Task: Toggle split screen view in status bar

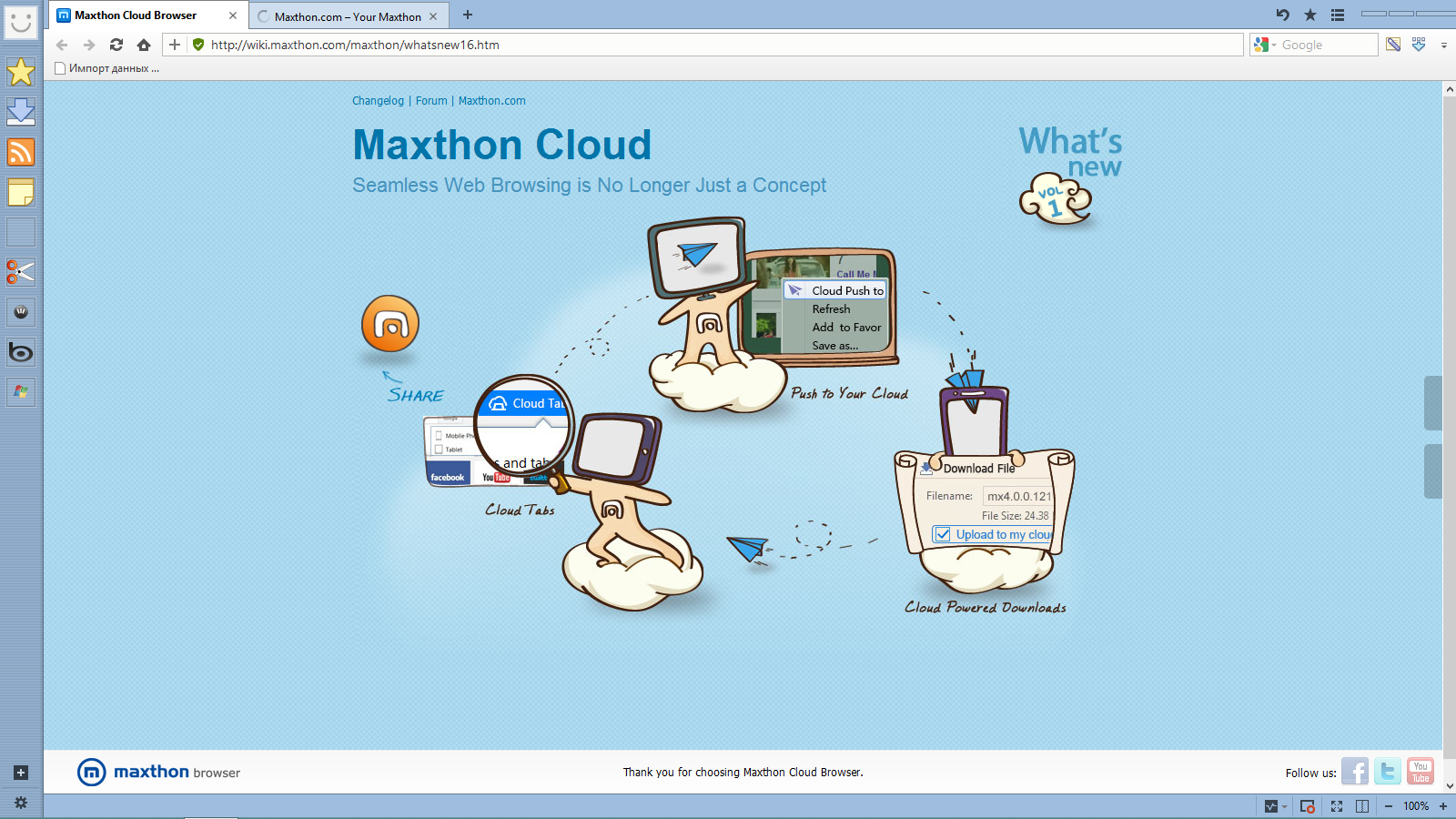Action: 1362,806
